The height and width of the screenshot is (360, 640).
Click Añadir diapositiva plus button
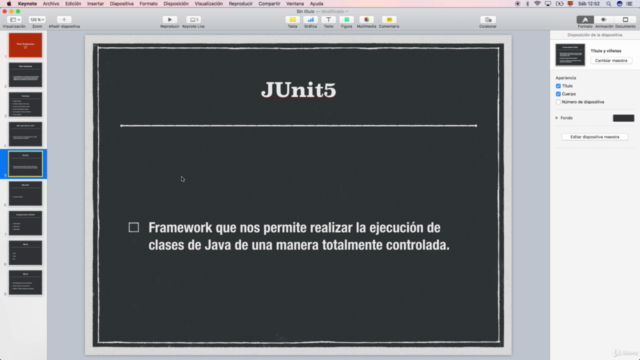[x=64, y=20]
